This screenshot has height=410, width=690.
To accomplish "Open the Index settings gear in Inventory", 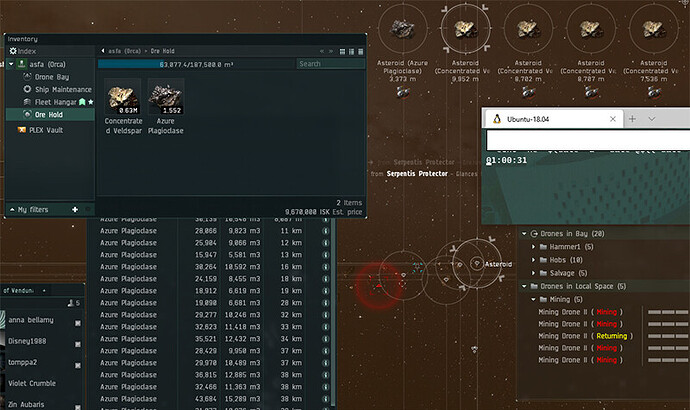I will point(13,51).
